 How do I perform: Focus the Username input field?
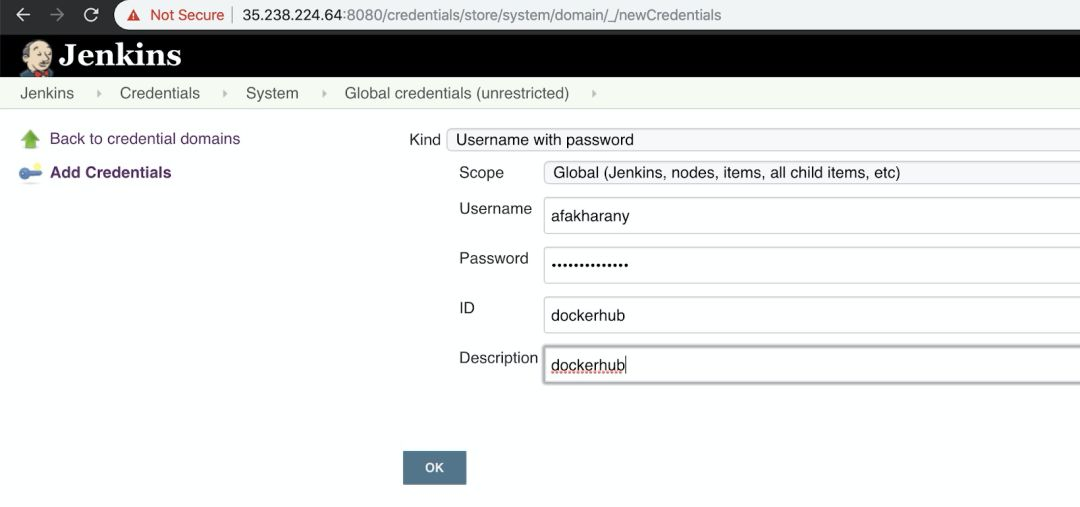point(810,215)
